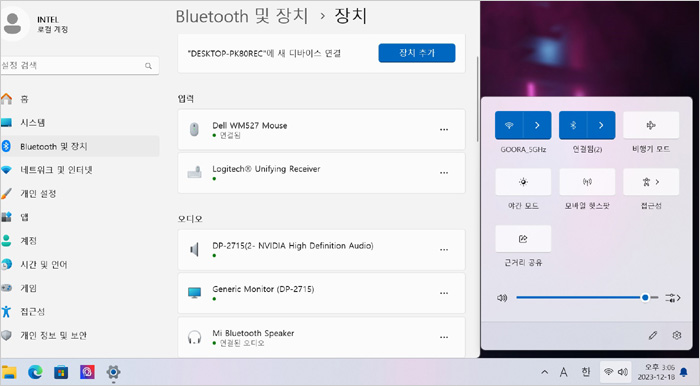The image size is (700, 386).
Task: Open the clock and date in taskbar
Action: (656, 372)
